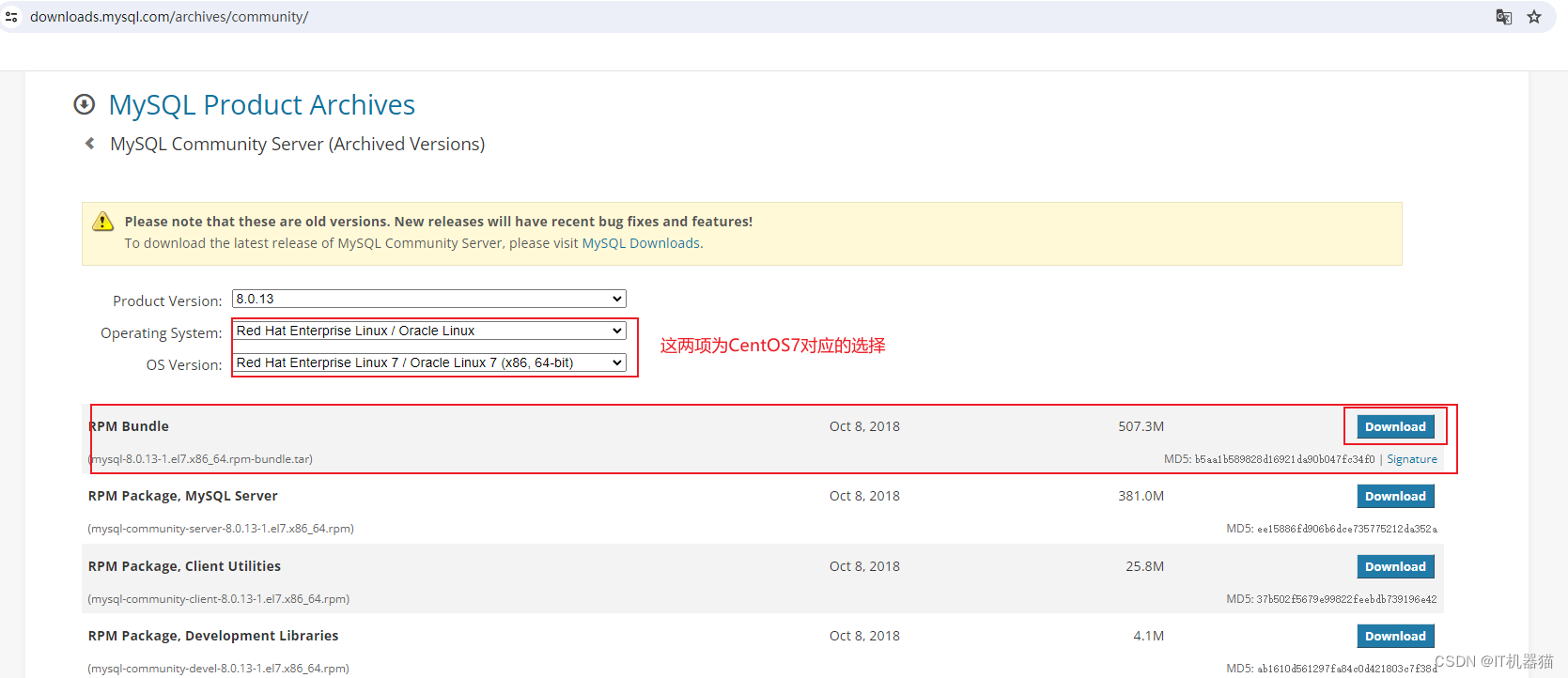This screenshot has height=678, width=1568.
Task: Click the RPM Bundle title text
Action: 129,426
